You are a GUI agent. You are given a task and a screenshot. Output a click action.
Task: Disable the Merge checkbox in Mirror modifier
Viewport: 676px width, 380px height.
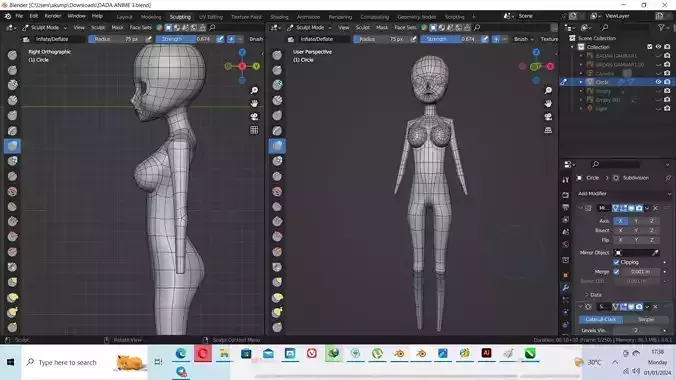(616, 272)
